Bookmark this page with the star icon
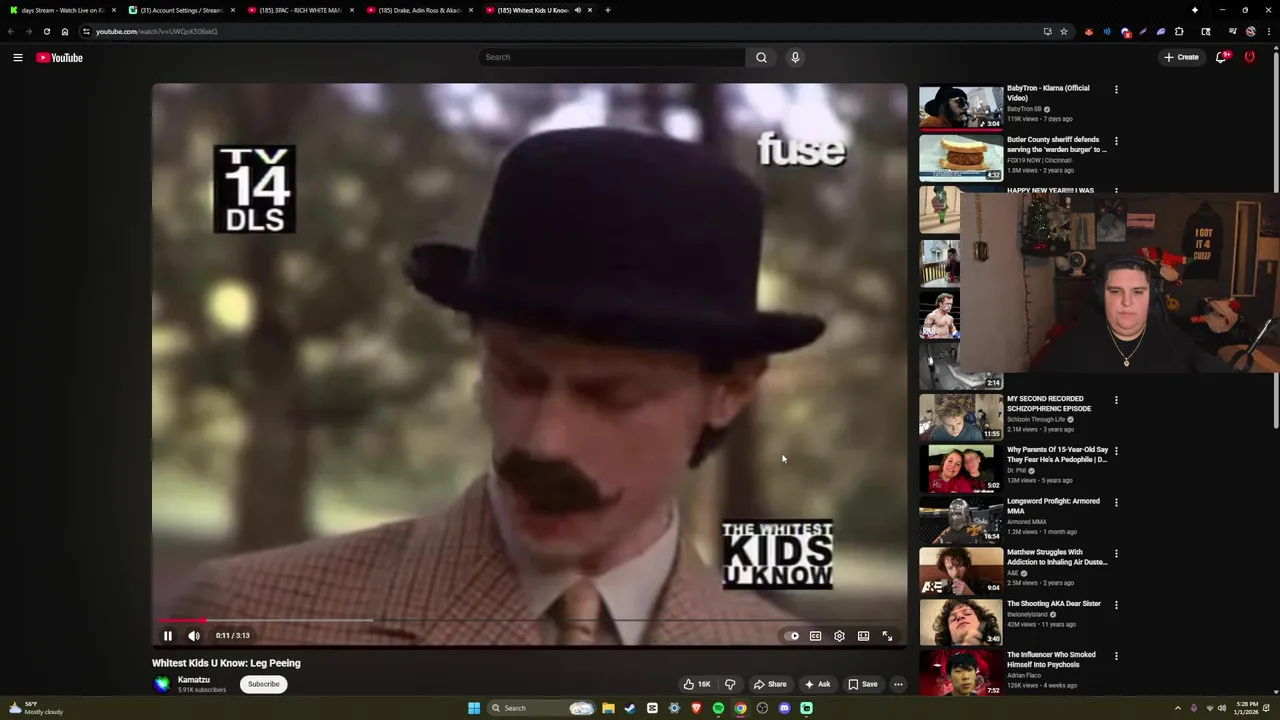This screenshot has width=1280, height=720. (x=1064, y=31)
